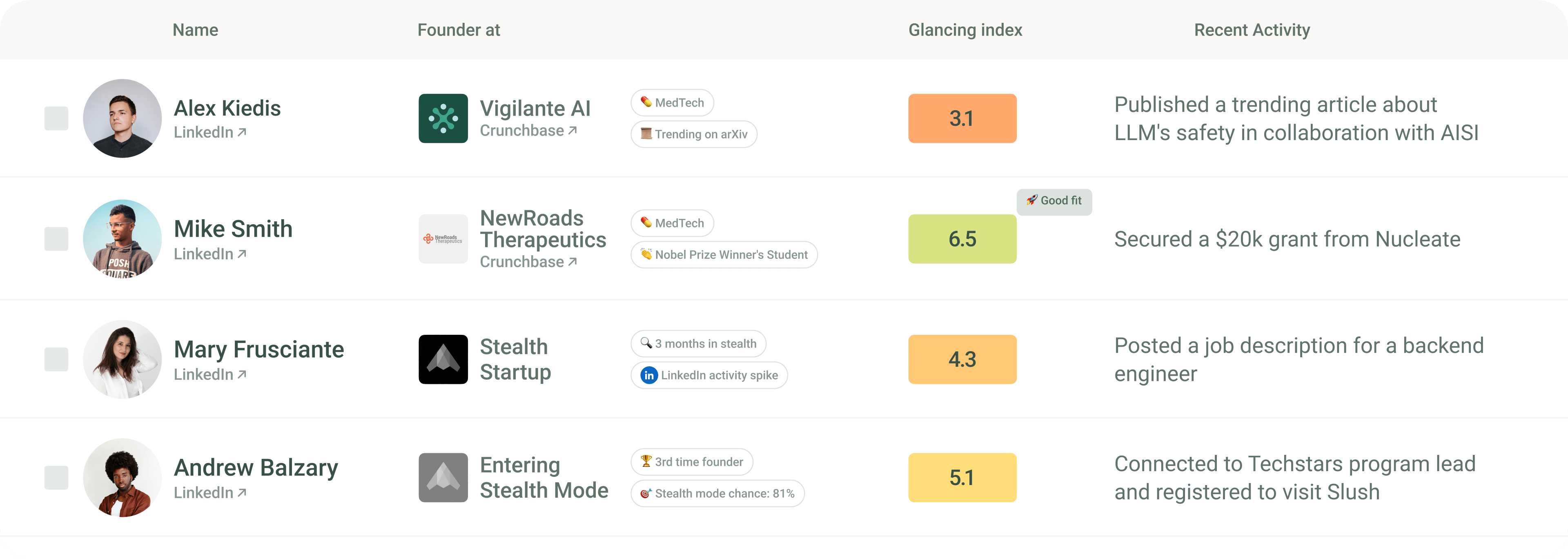Click the orange 3.1 Glancing index score
The width and height of the screenshot is (1568, 559).
click(962, 118)
